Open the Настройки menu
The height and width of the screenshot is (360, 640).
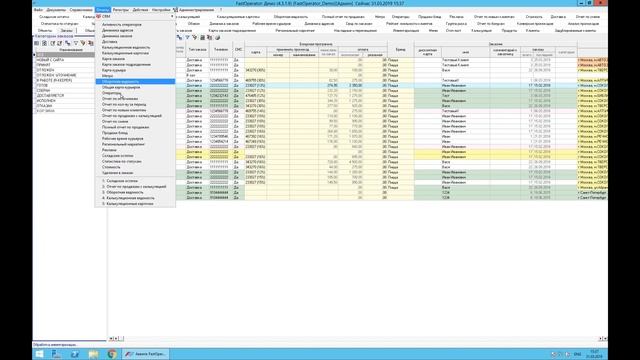tap(161, 10)
